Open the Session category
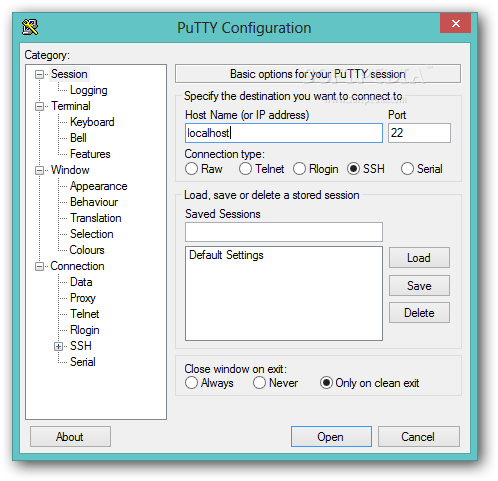 pos(69,74)
